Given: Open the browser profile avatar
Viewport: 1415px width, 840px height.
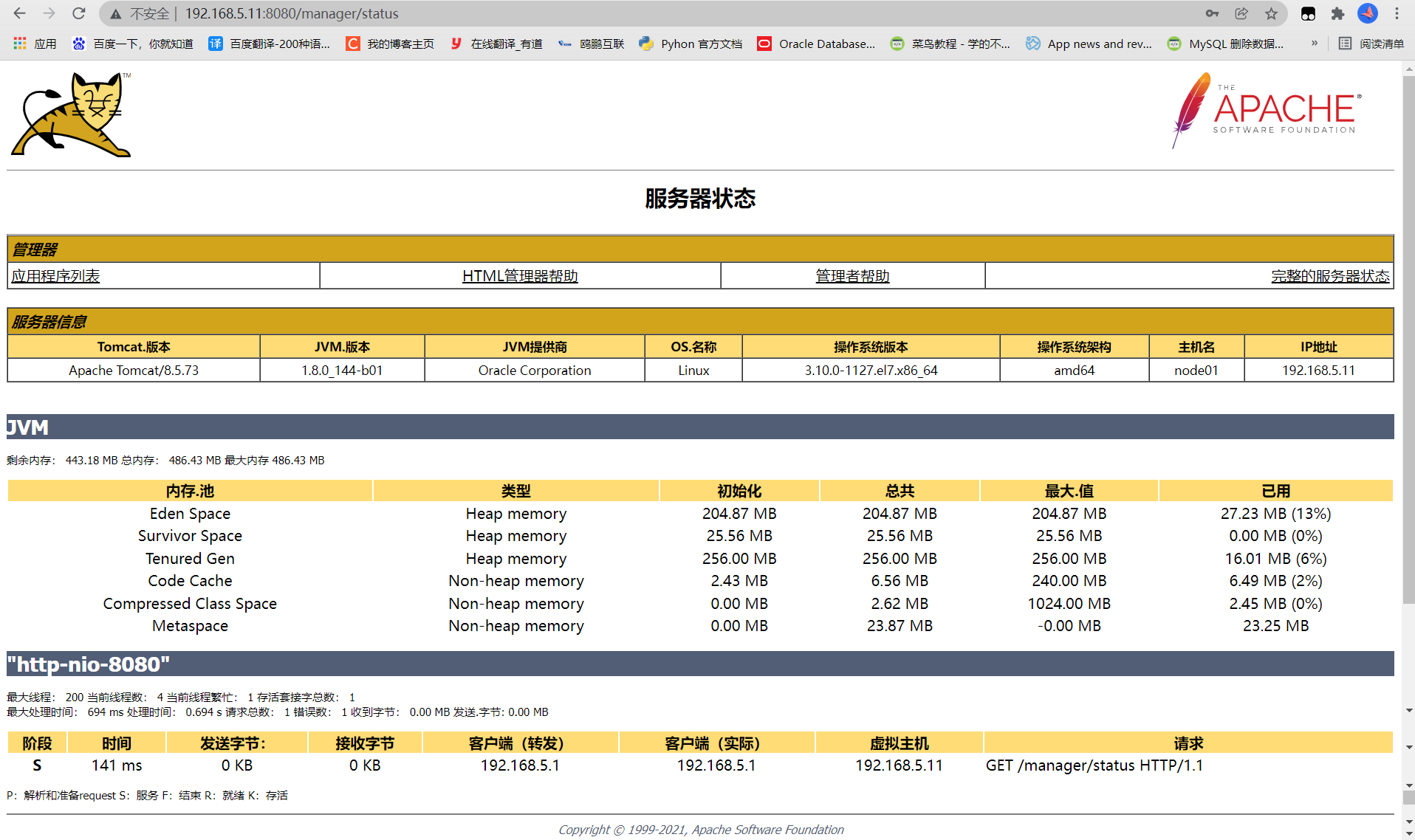Looking at the screenshot, I should [1367, 13].
